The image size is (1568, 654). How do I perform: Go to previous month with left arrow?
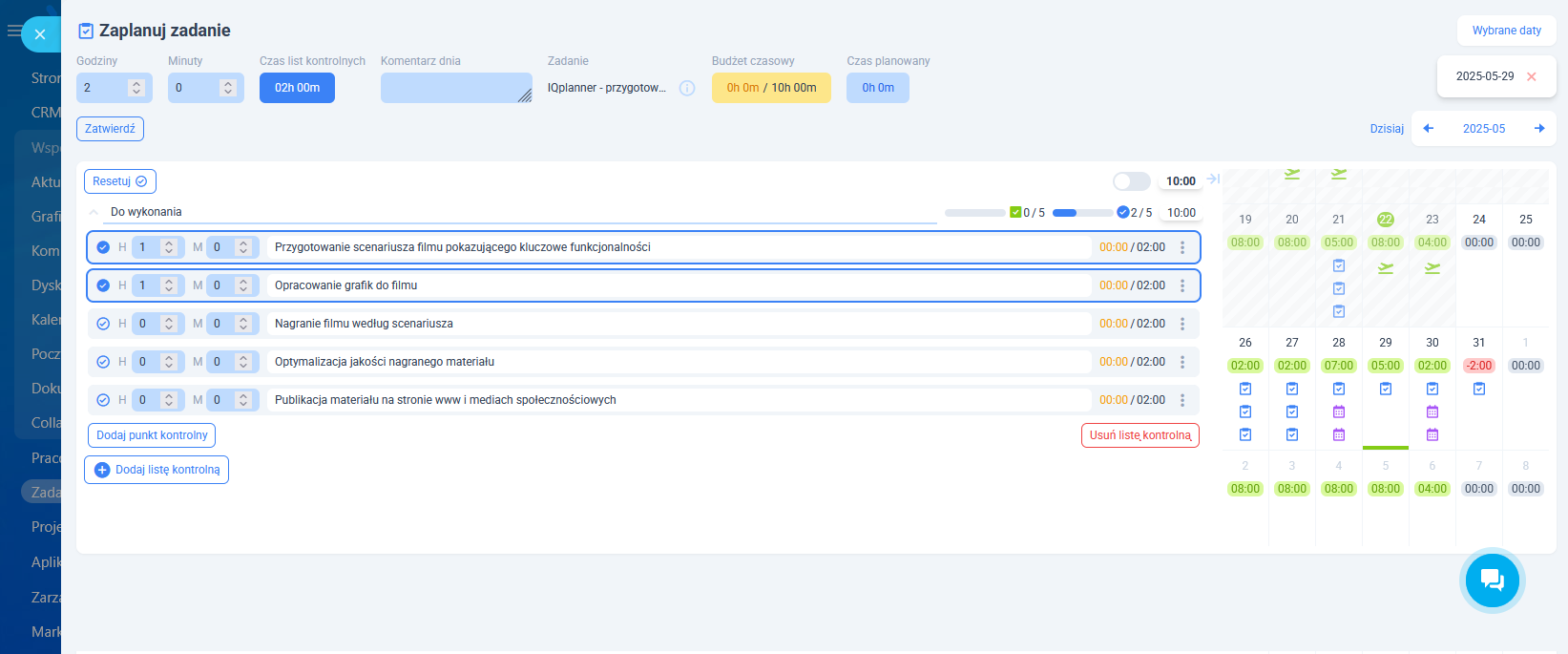pos(1429,129)
